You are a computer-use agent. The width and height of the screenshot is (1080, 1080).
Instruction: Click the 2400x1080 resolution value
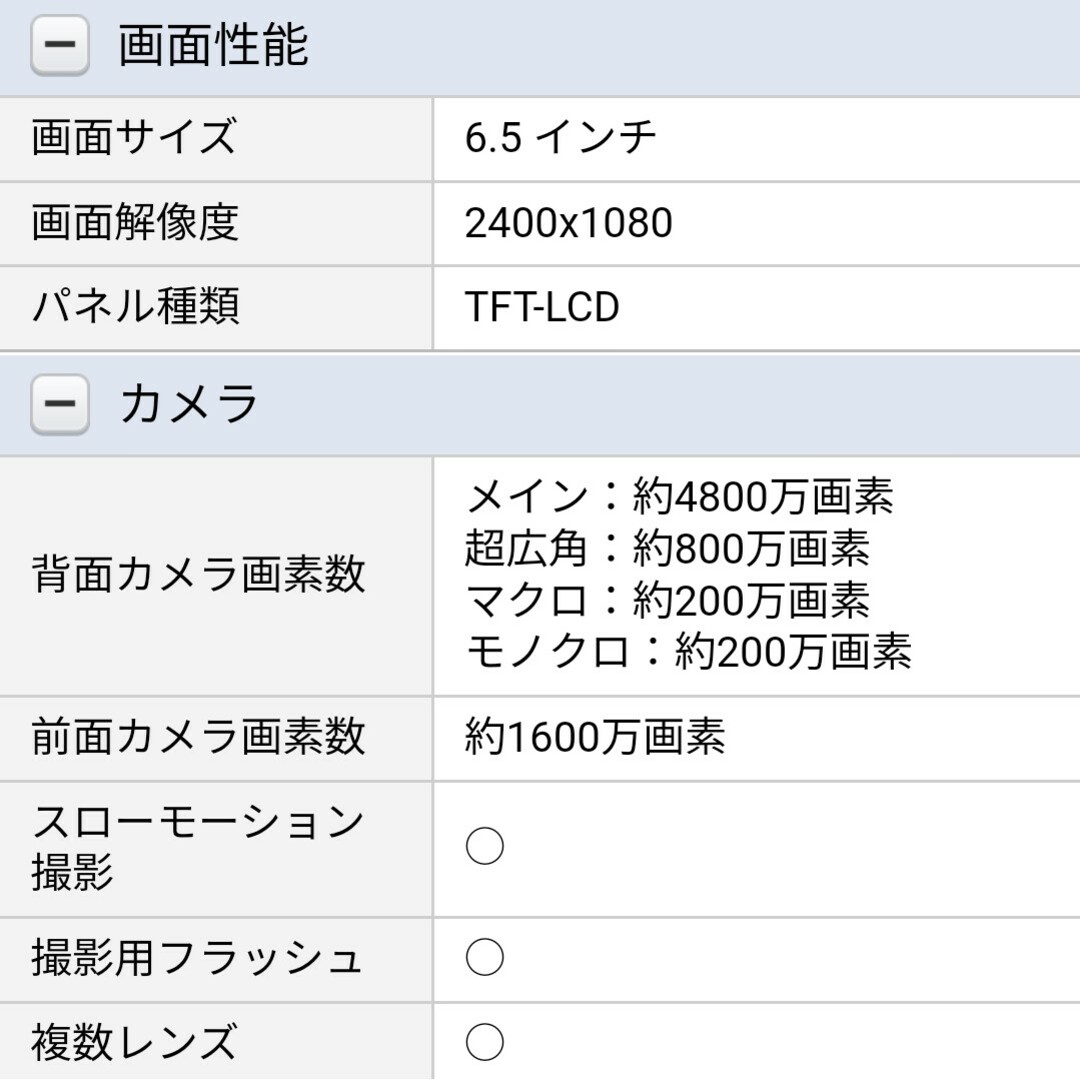(x=568, y=223)
